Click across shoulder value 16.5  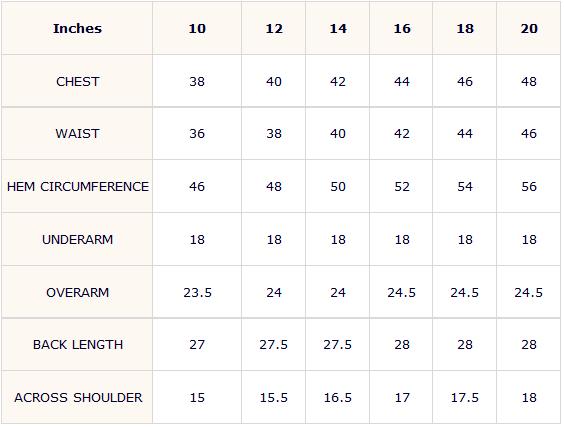tap(338, 398)
